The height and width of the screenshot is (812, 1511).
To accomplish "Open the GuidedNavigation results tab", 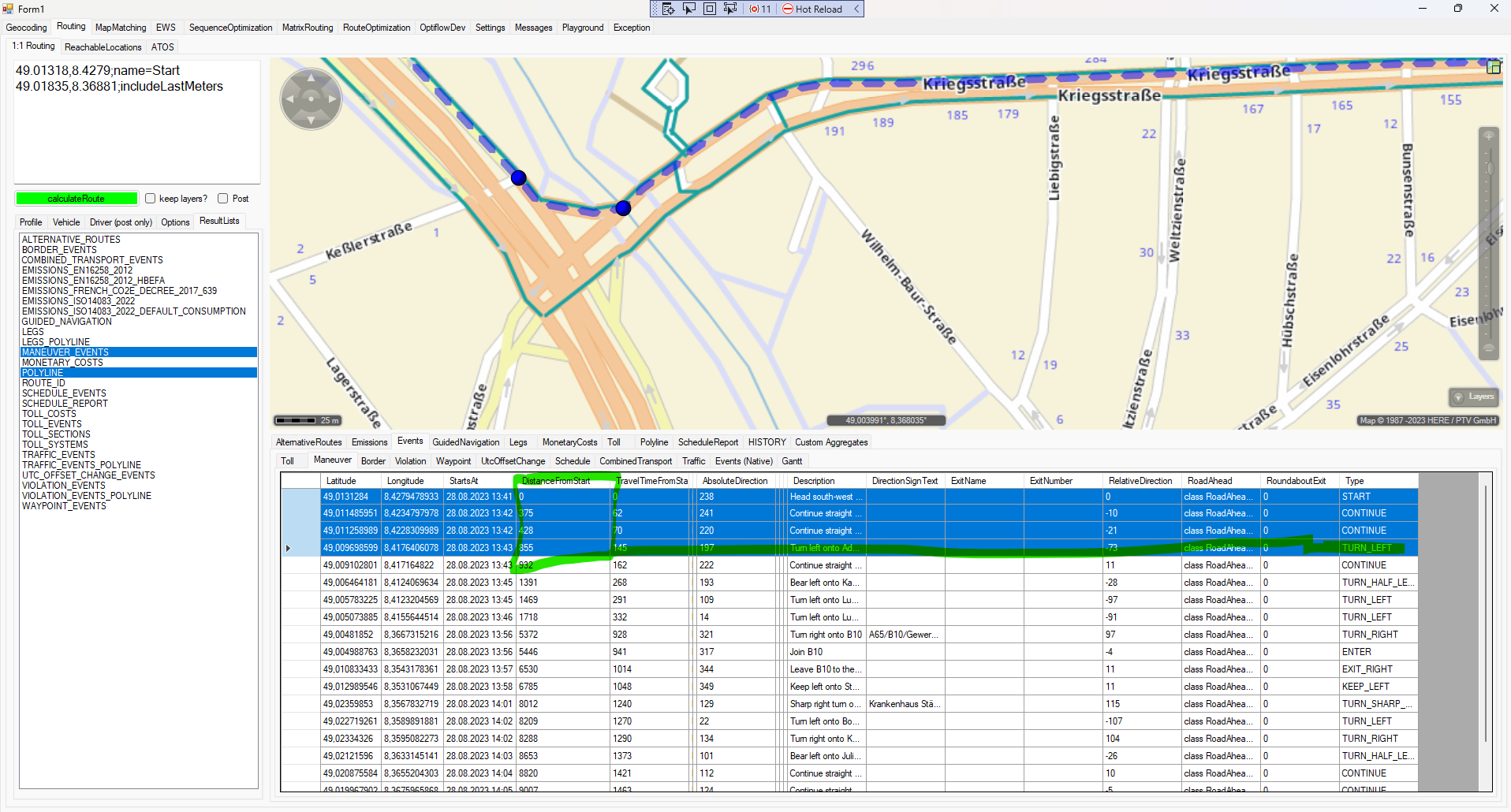I will pyautogui.click(x=465, y=442).
